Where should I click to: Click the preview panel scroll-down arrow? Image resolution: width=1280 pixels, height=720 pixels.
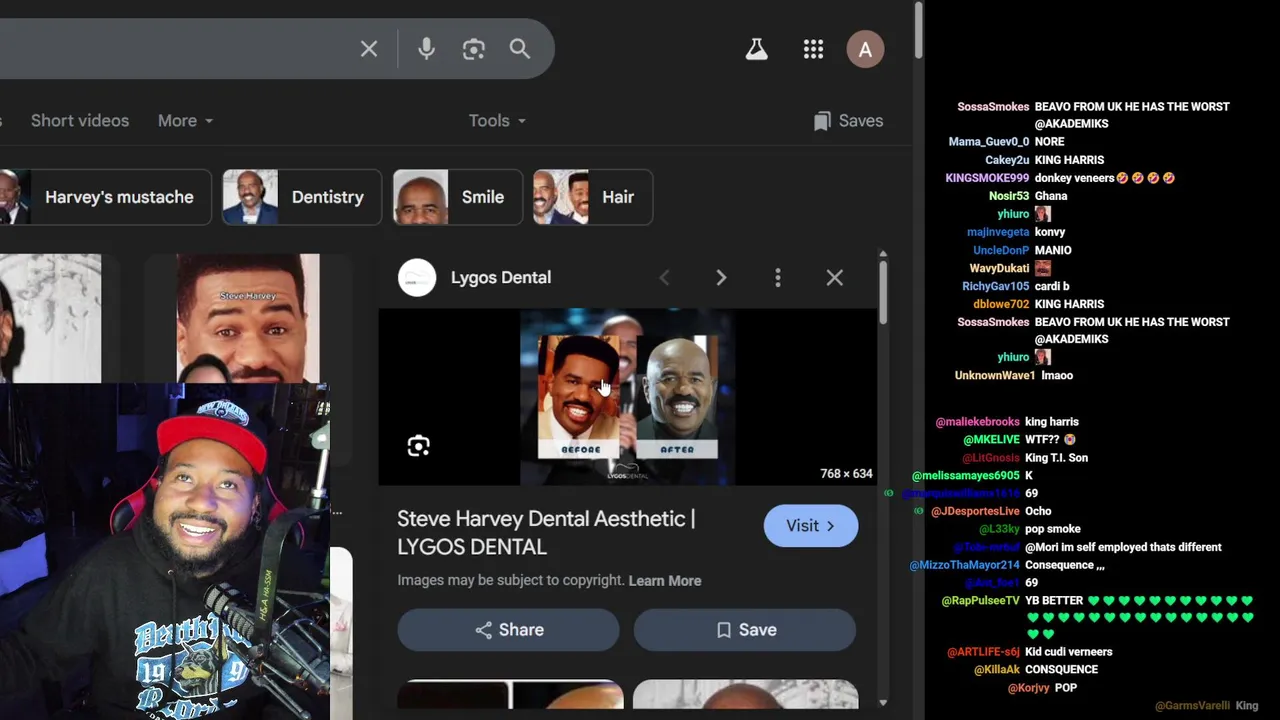(x=883, y=703)
